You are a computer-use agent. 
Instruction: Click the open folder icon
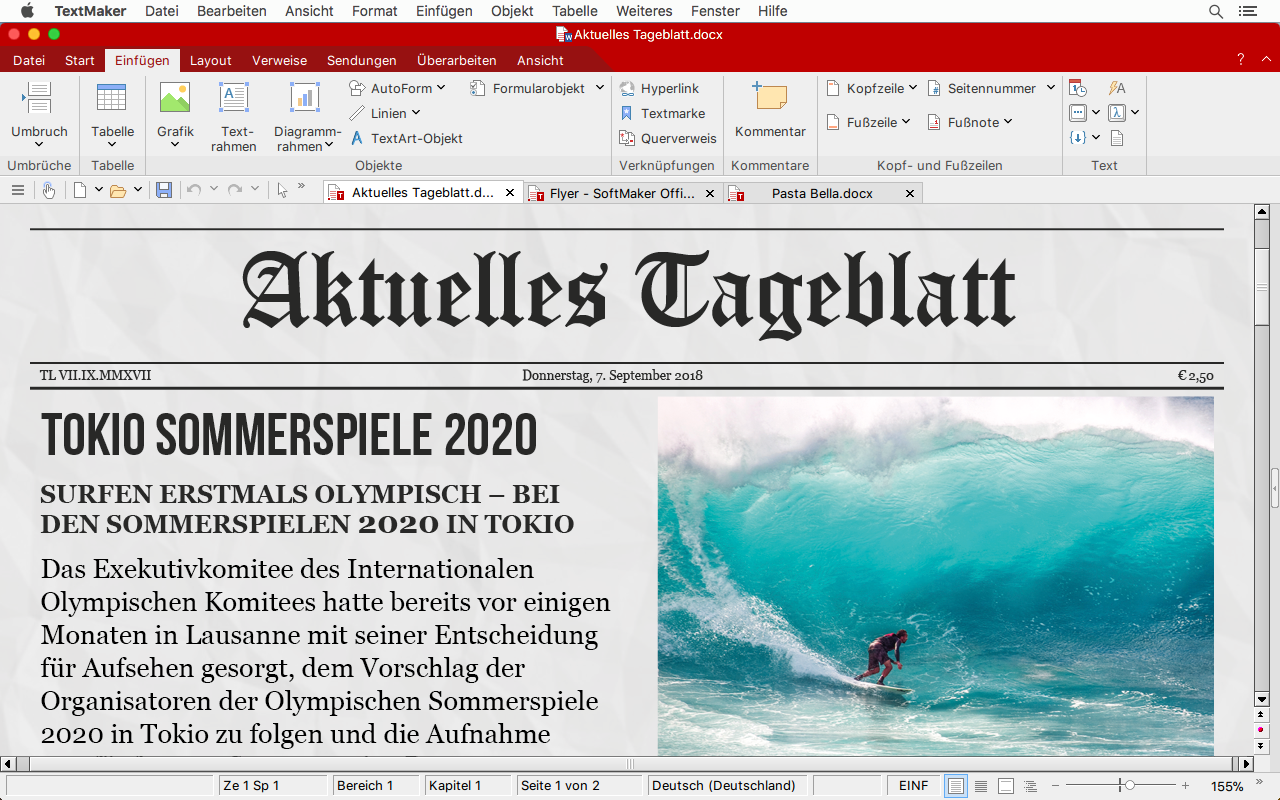click(118, 190)
